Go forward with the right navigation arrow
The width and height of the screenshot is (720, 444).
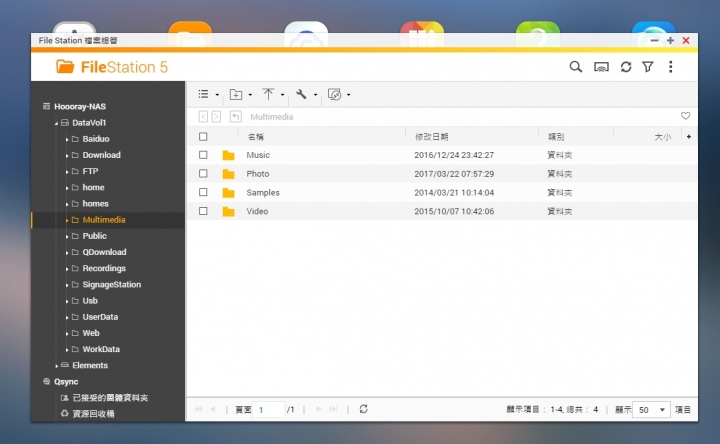tap(216, 117)
